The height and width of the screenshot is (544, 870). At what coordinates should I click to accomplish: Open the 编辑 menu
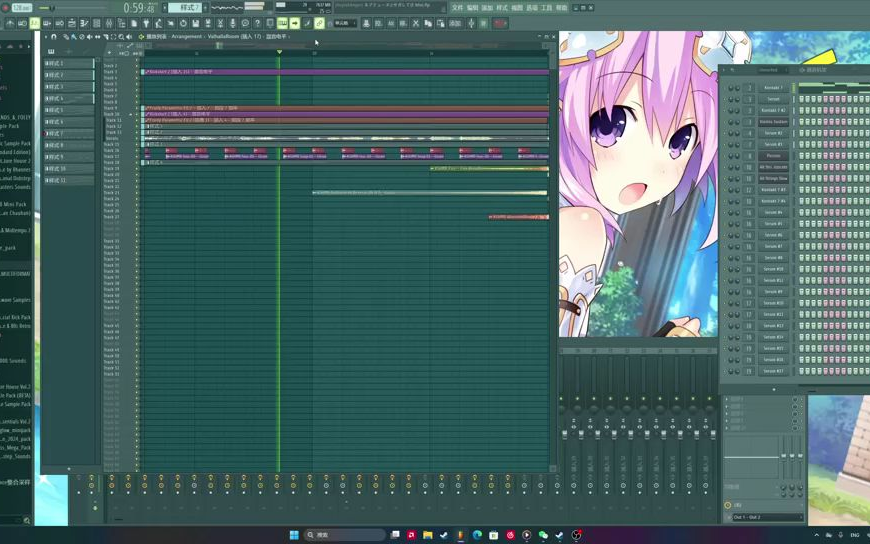(x=472, y=7)
